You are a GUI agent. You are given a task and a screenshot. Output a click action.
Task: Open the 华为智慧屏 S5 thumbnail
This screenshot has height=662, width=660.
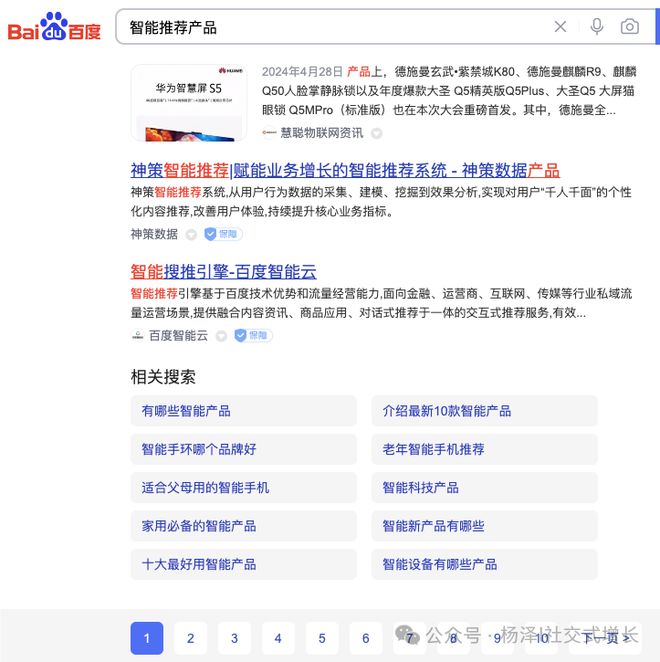tap(189, 103)
